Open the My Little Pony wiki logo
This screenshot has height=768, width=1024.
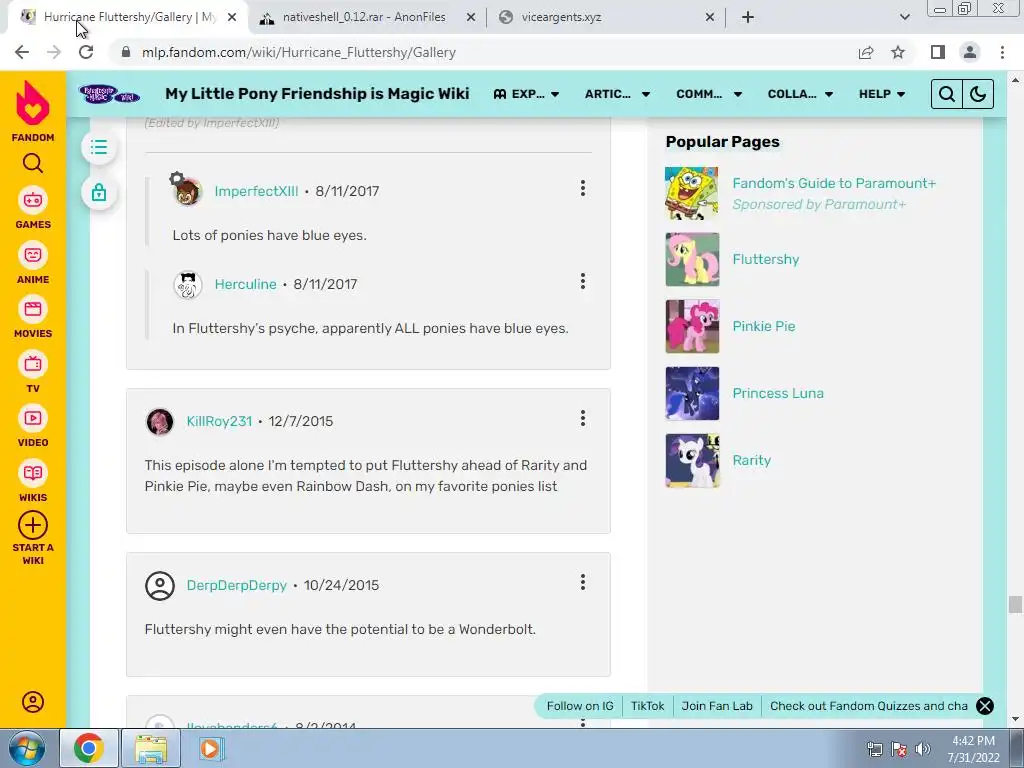(109, 94)
